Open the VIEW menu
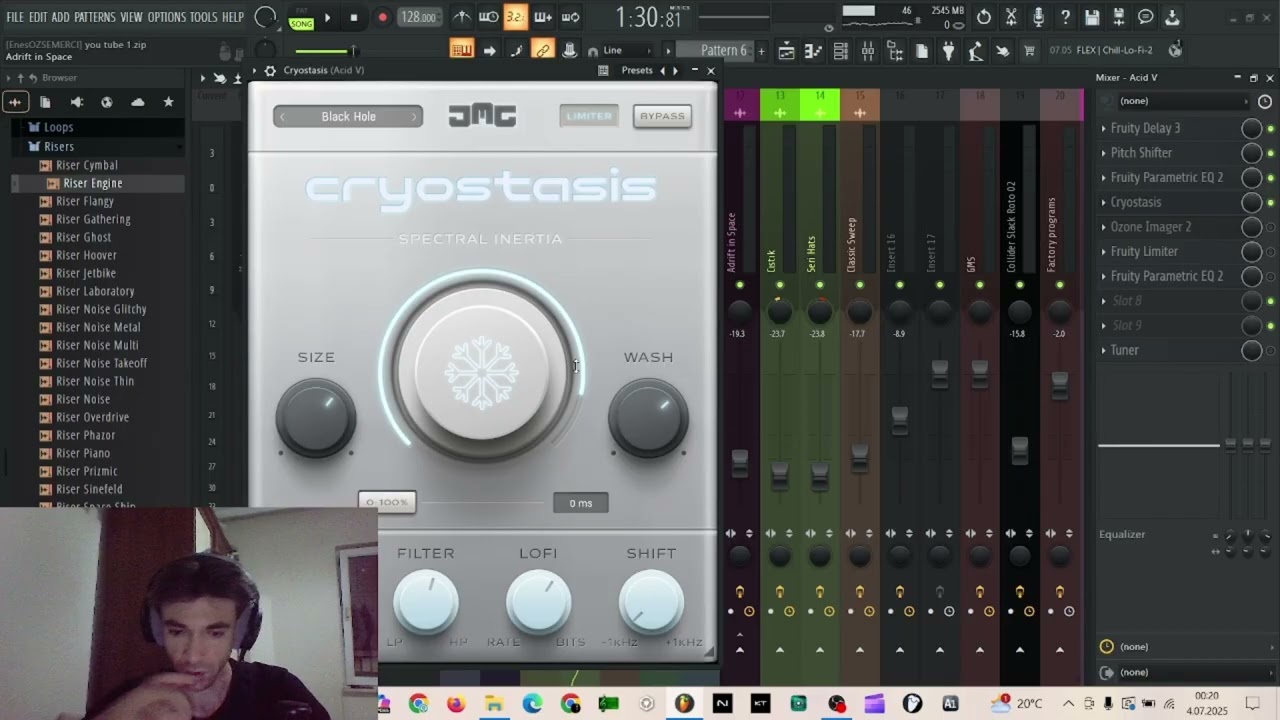This screenshot has height=720, width=1280. [x=132, y=17]
